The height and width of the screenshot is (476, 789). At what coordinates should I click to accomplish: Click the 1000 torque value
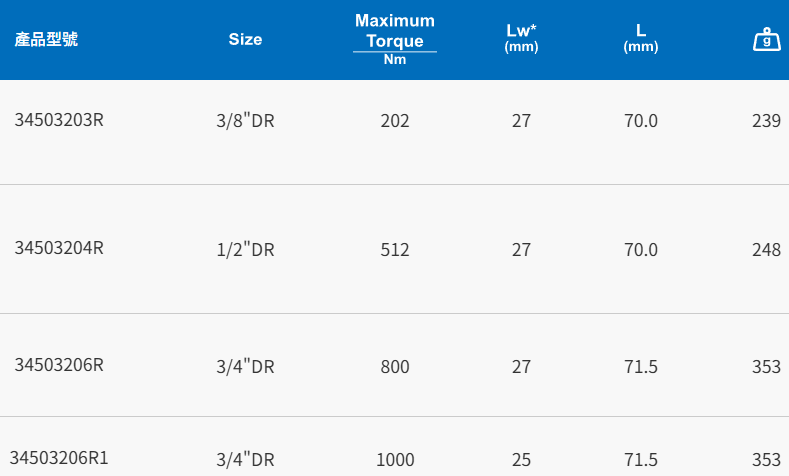395,460
